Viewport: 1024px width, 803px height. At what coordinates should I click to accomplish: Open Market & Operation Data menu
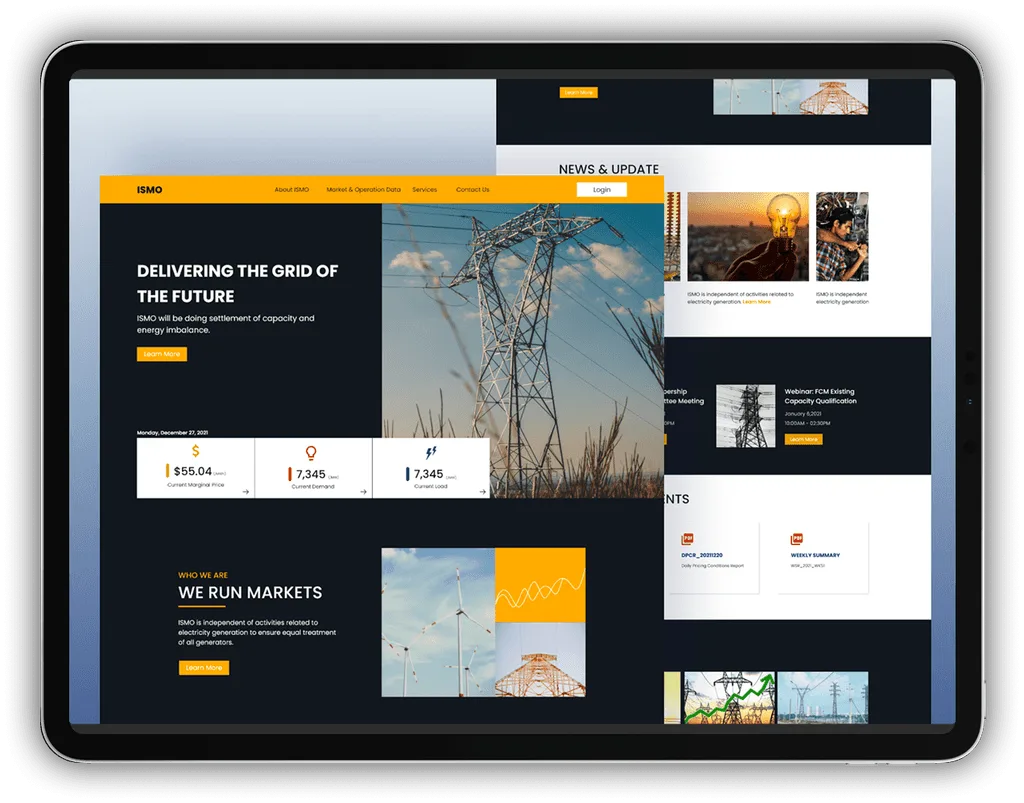(363, 189)
